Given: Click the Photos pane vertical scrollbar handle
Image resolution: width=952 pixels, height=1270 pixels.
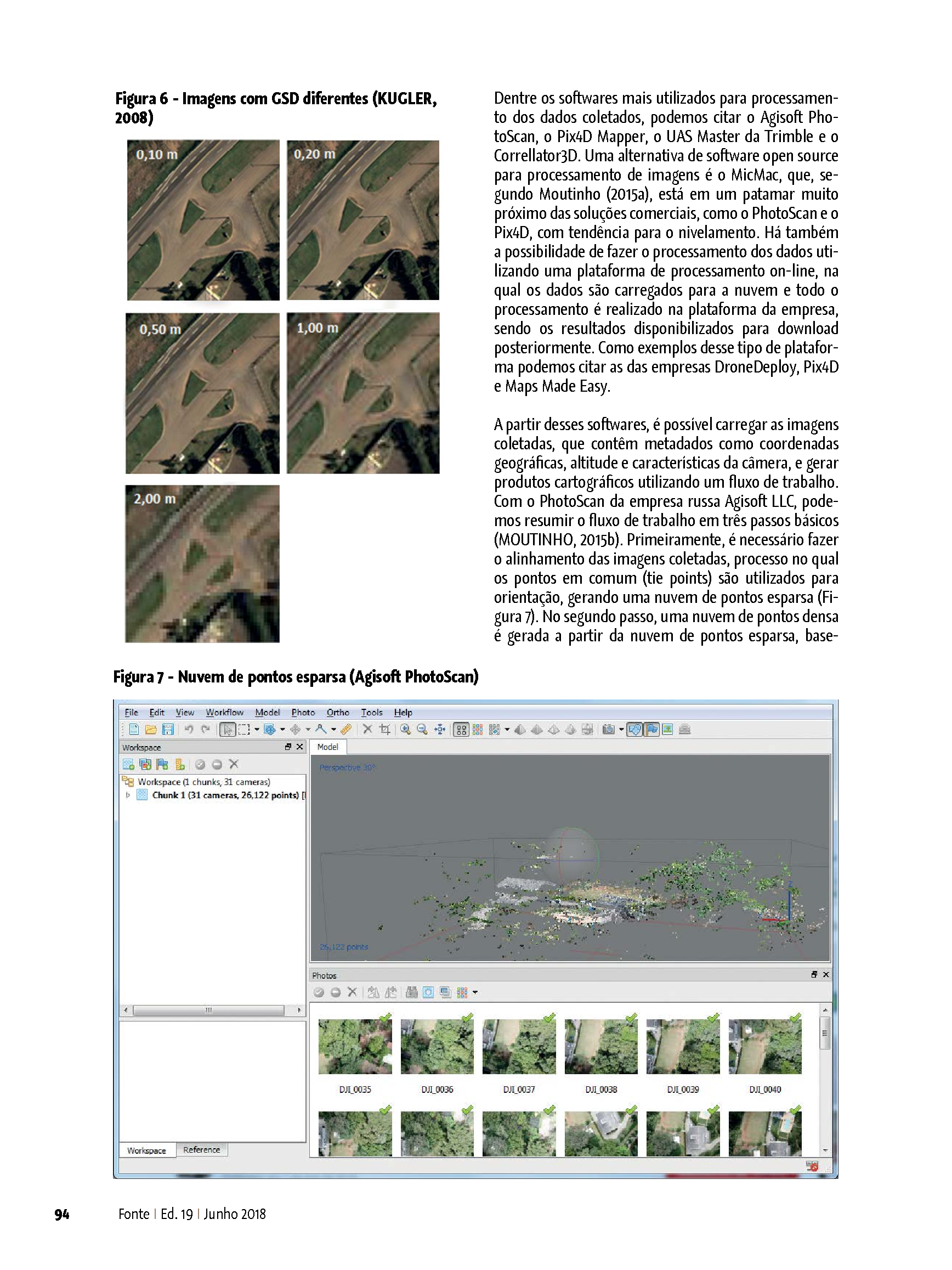Looking at the screenshot, I should 825,1033.
